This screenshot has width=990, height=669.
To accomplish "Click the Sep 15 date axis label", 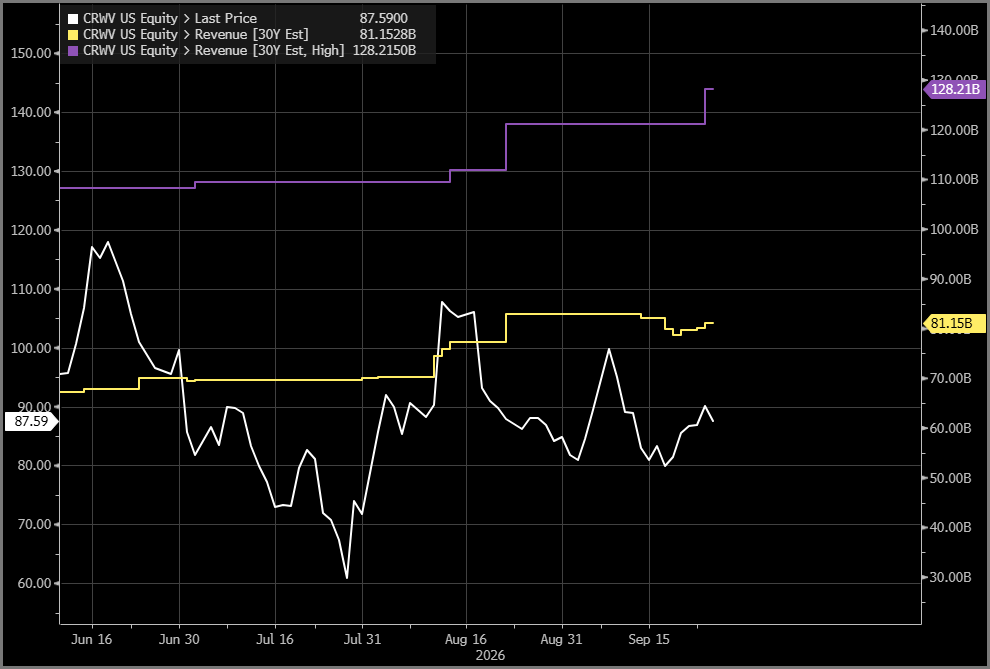I will pos(649,639).
